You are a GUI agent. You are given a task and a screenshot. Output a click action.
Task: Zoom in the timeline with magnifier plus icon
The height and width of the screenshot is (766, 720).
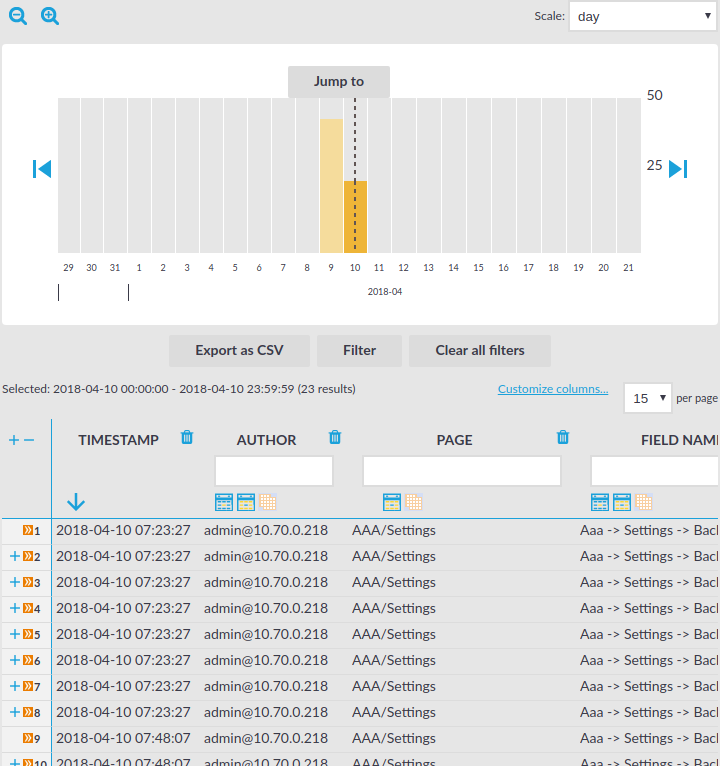coord(50,16)
